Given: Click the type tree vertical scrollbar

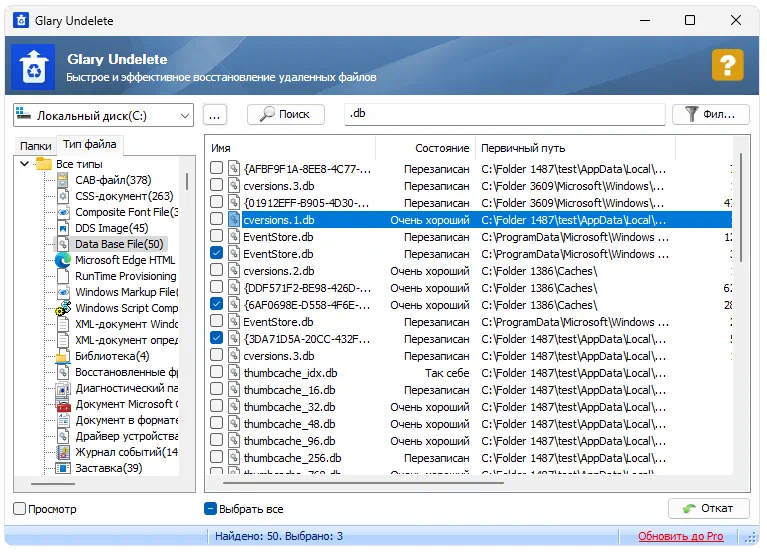Looking at the screenshot, I should point(187,181).
